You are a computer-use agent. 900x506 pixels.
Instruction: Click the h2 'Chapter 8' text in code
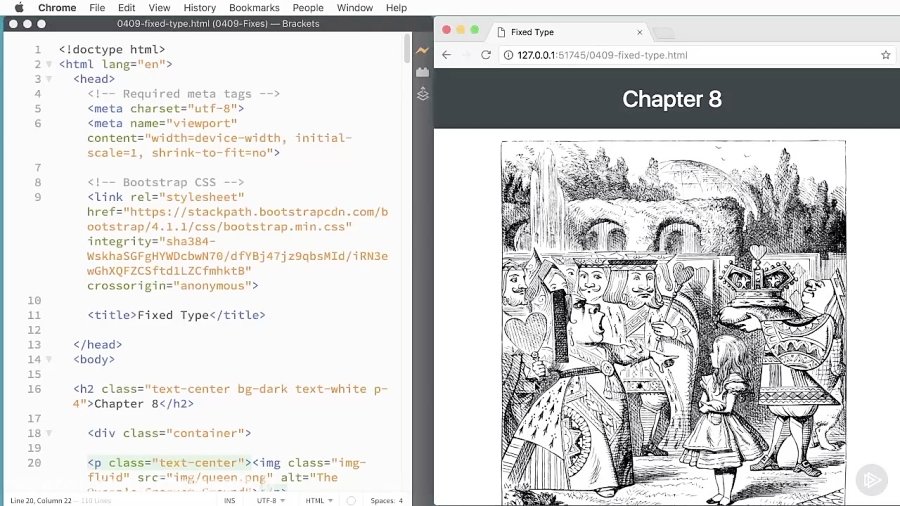pos(126,404)
